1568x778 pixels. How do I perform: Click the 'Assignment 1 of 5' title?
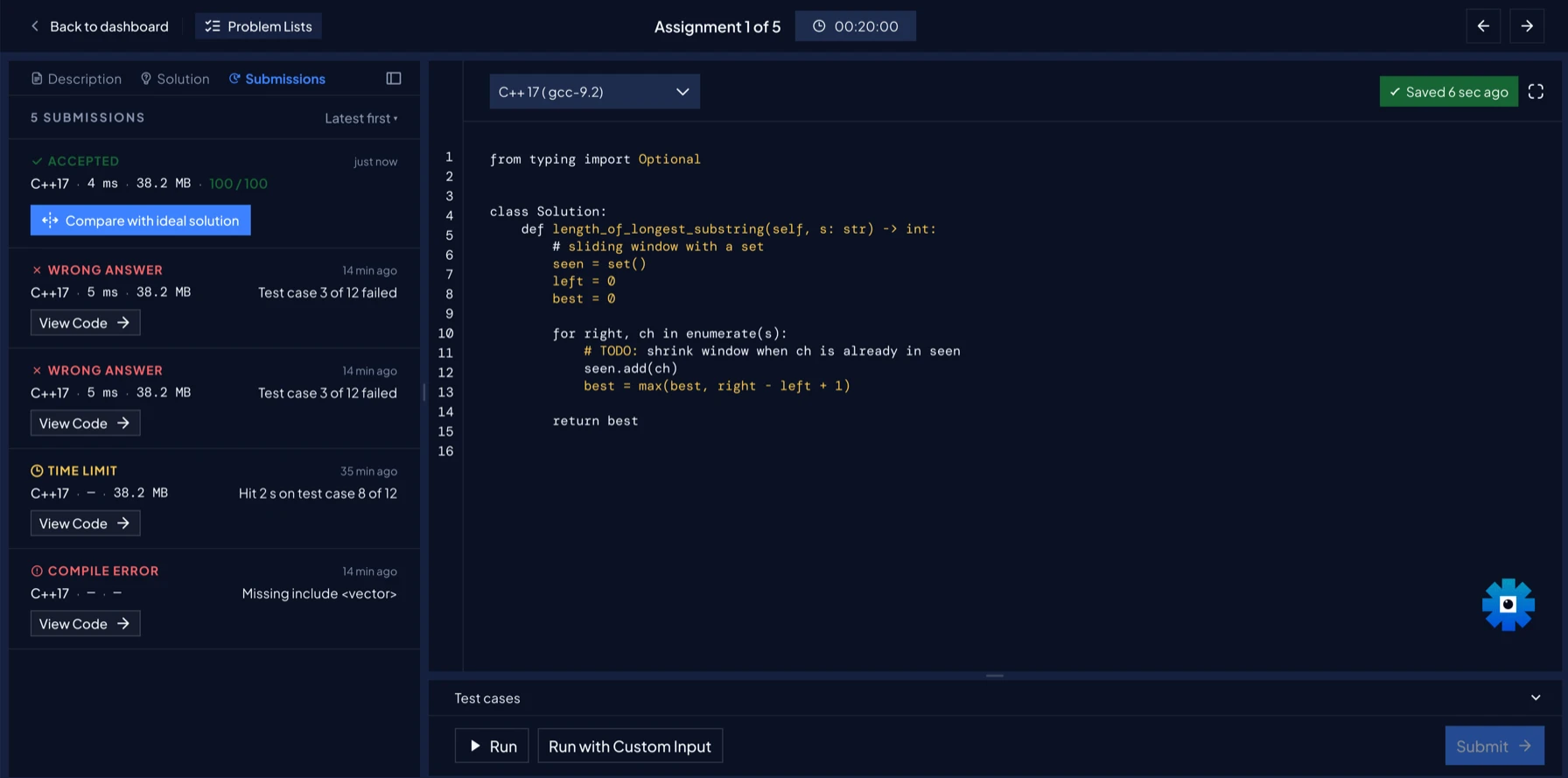click(x=717, y=27)
